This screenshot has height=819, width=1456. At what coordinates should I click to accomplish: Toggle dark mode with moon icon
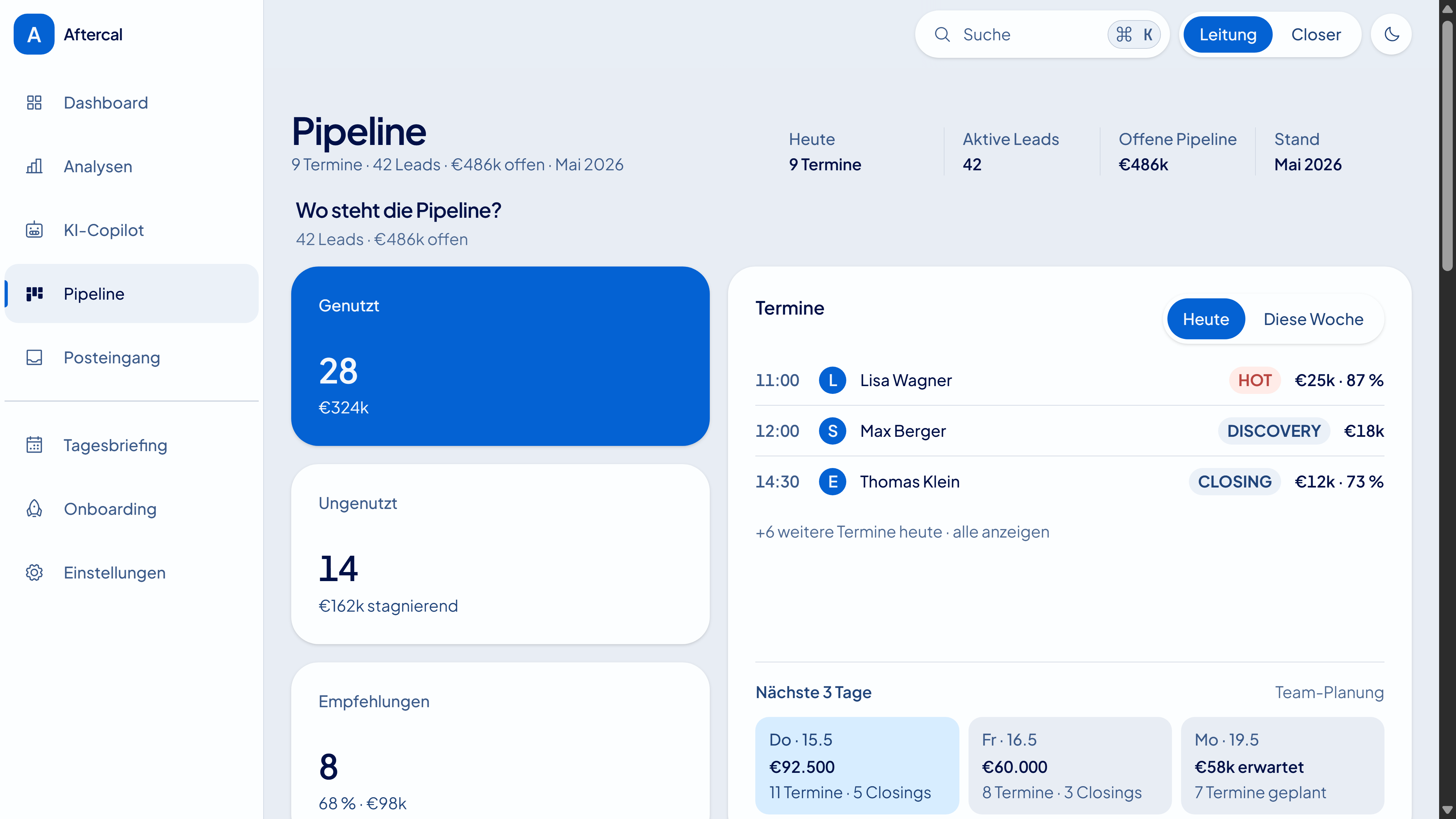[x=1392, y=34]
